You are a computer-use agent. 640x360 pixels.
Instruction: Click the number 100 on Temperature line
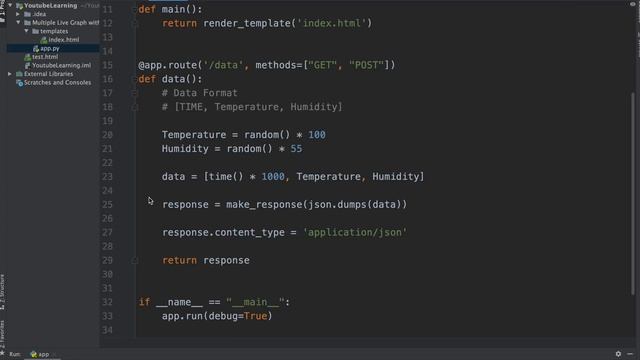(x=317, y=135)
